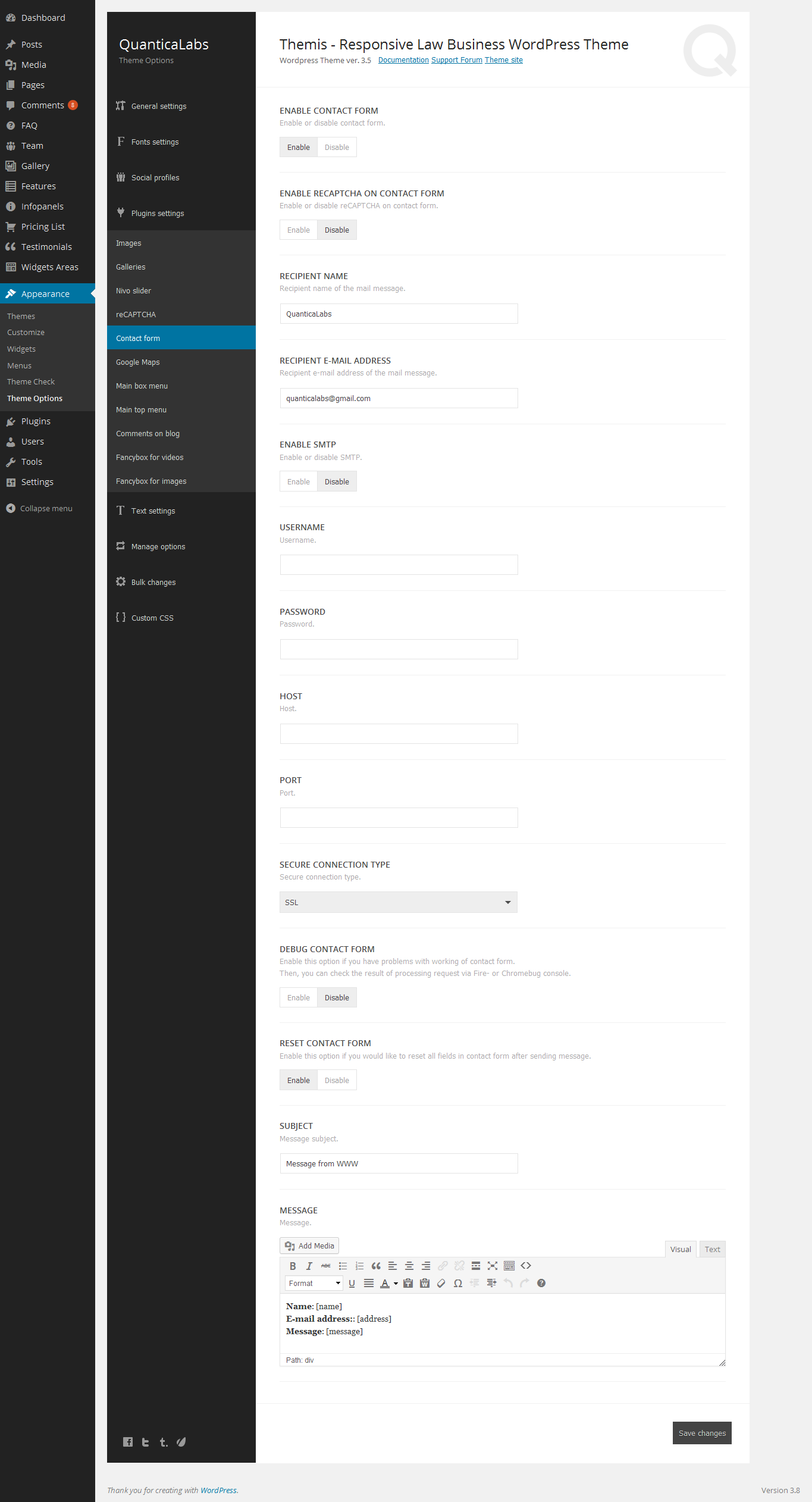Enable the contact form

click(x=299, y=147)
